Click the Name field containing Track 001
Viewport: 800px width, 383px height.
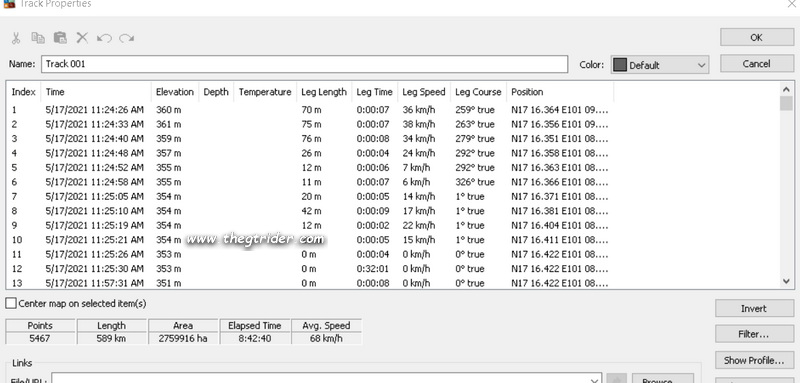click(x=304, y=64)
